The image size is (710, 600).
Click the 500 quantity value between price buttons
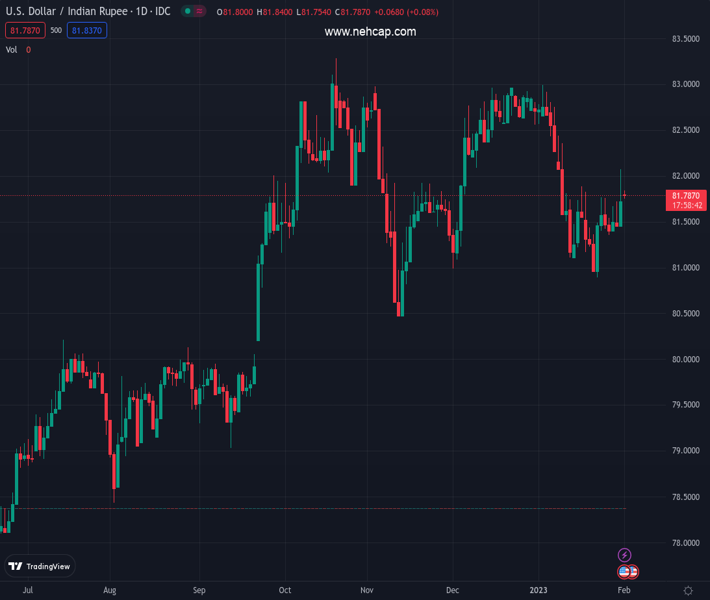pyautogui.click(x=56, y=31)
